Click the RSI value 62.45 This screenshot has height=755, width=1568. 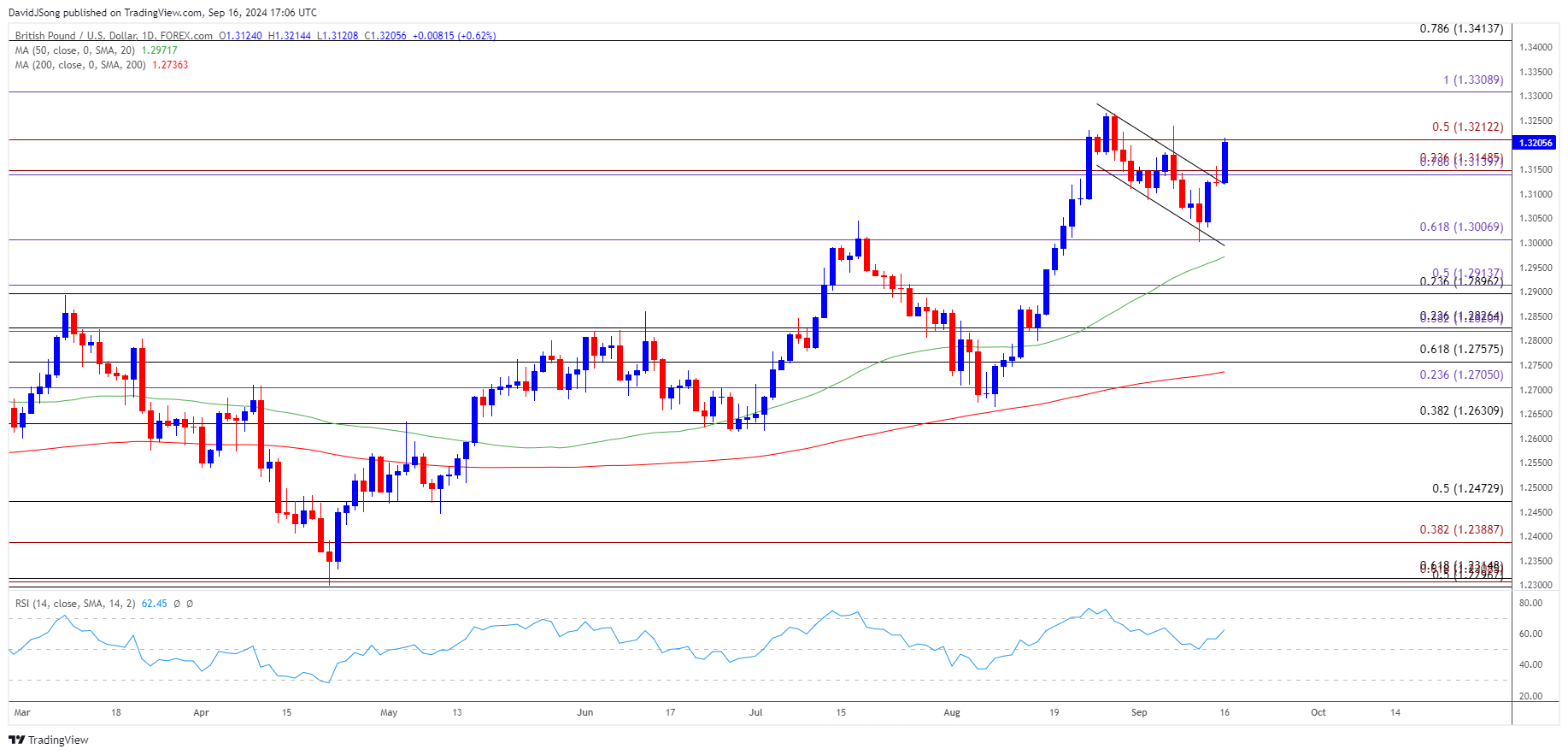click(x=155, y=604)
